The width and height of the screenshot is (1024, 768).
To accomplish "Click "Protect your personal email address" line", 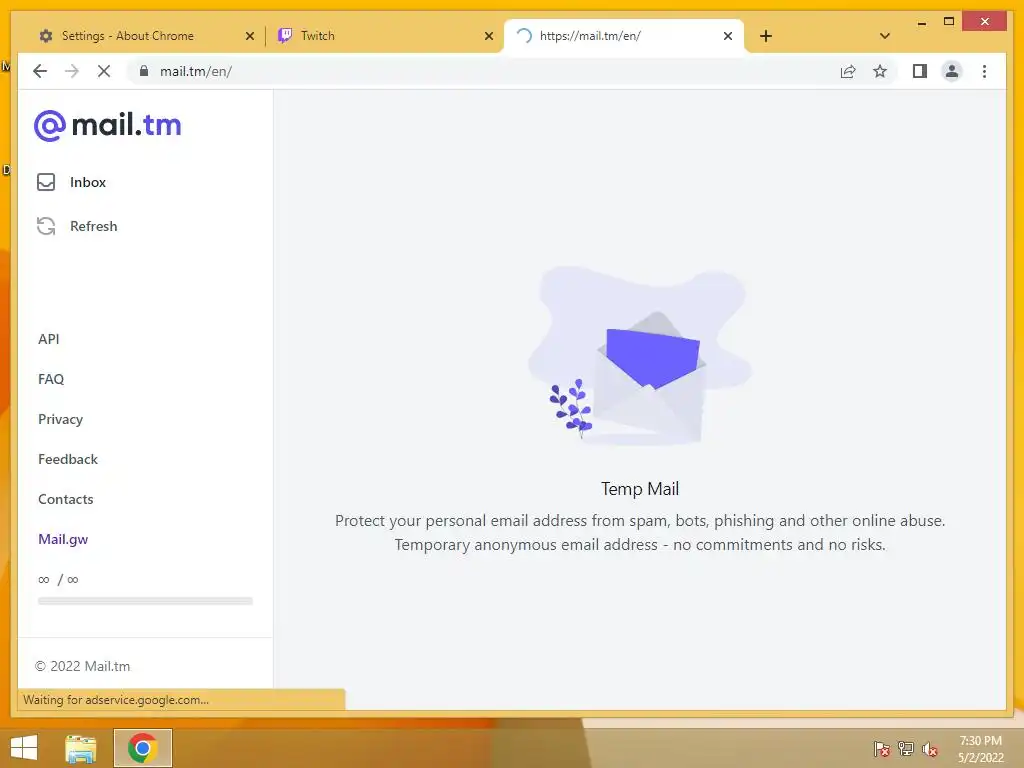I will pos(640,520).
